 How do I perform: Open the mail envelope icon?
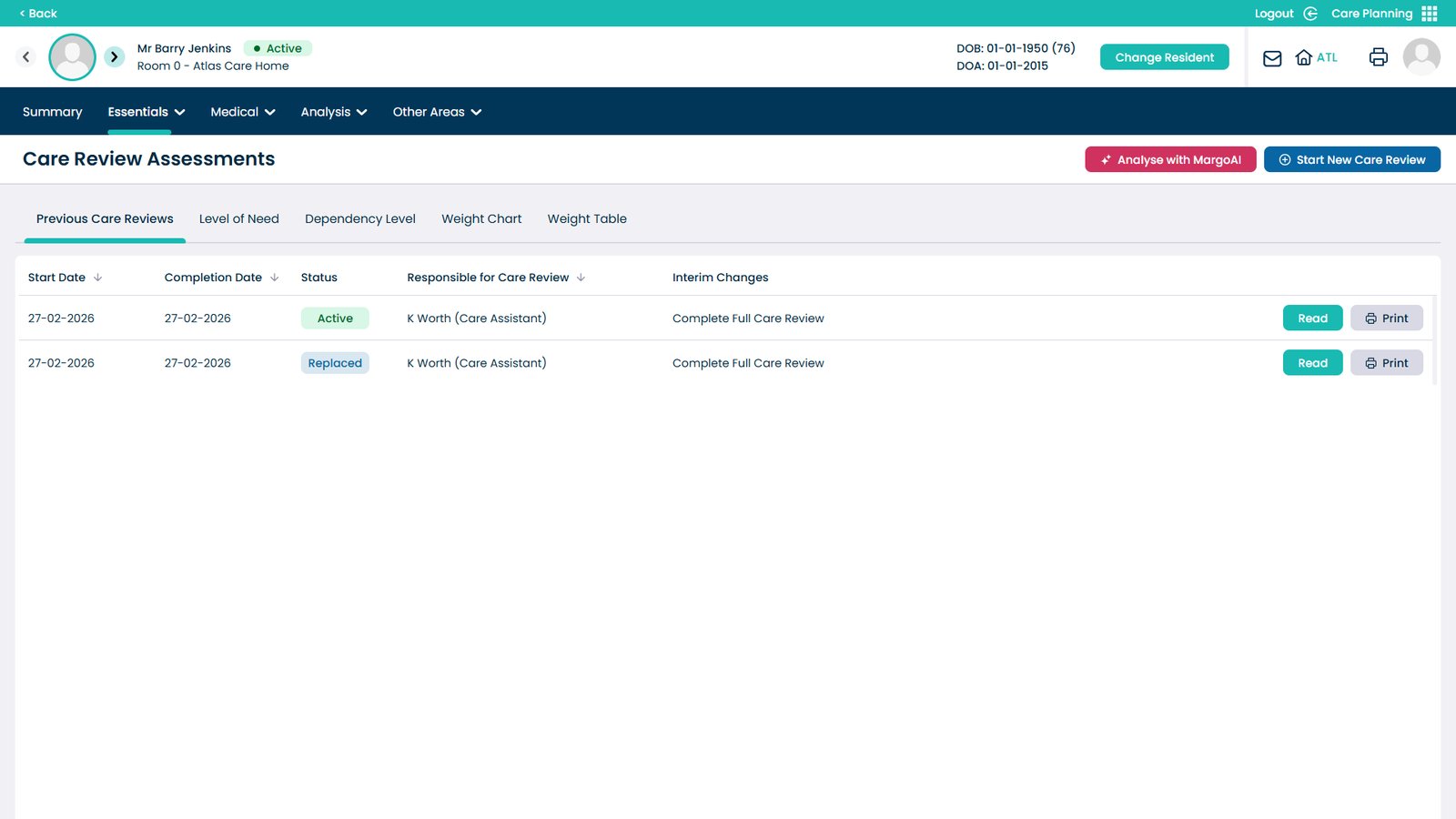[x=1272, y=58]
